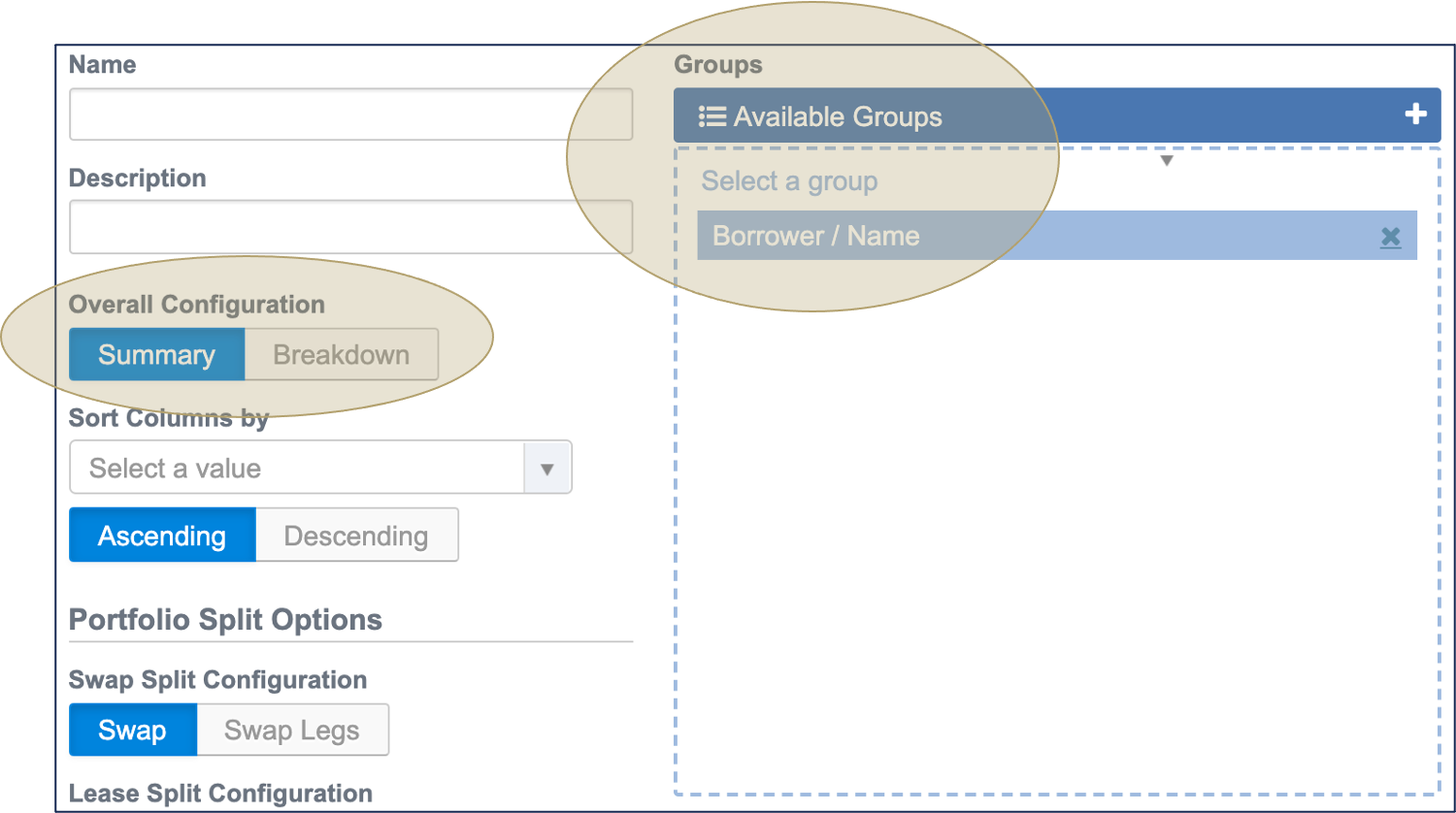Viewport: 1456px width, 813px height.
Task: Select the Summary overall configuration option
Action: 156,355
